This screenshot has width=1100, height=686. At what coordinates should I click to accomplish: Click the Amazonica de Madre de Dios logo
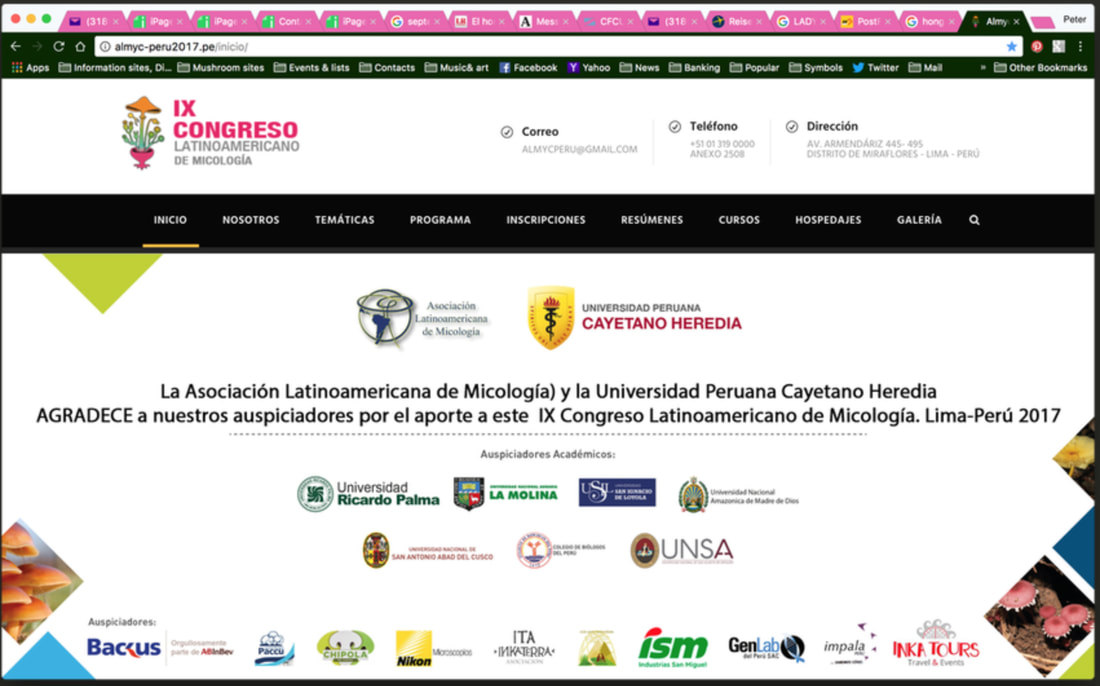(x=739, y=495)
